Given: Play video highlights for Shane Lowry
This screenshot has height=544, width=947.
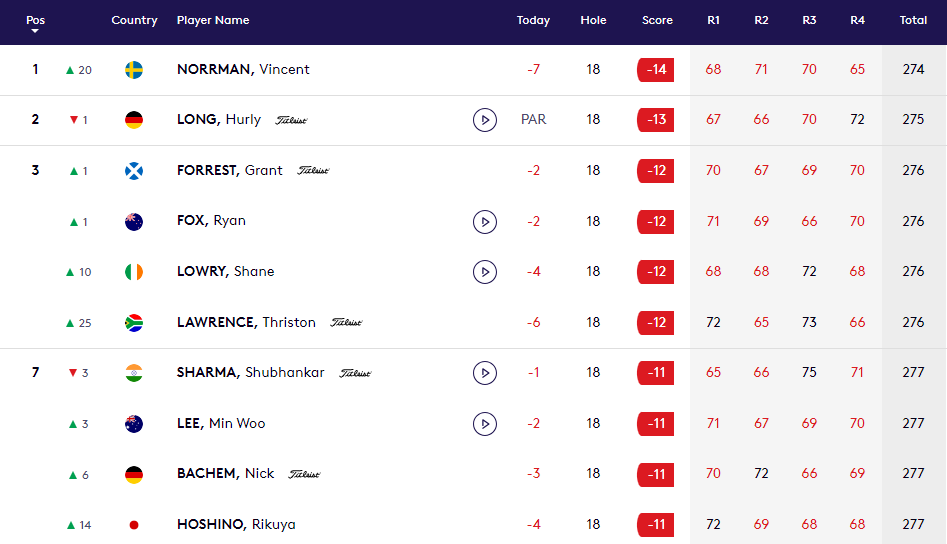Looking at the screenshot, I should click(485, 272).
